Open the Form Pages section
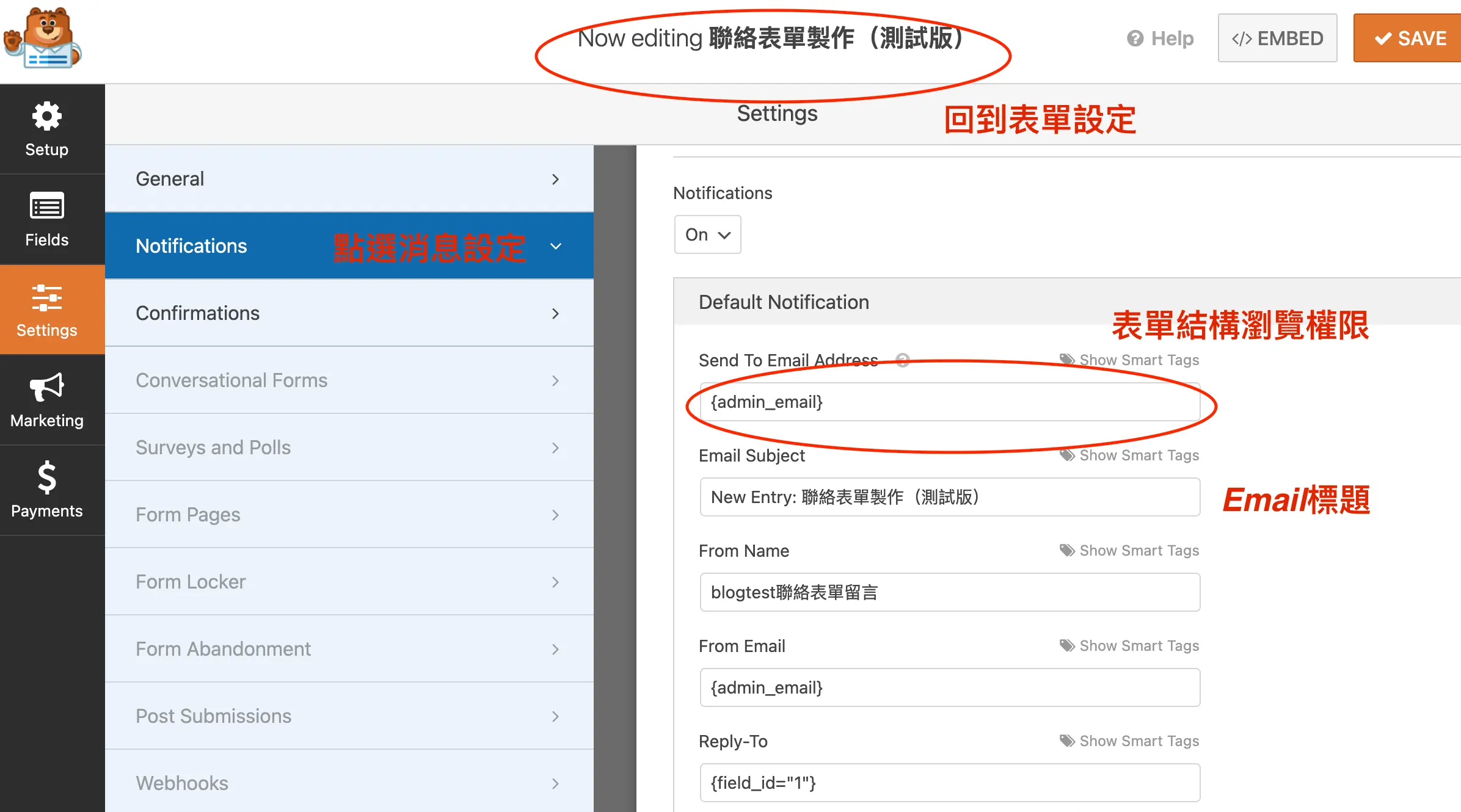The height and width of the screenshot is (812, 1461). [349, 515]
